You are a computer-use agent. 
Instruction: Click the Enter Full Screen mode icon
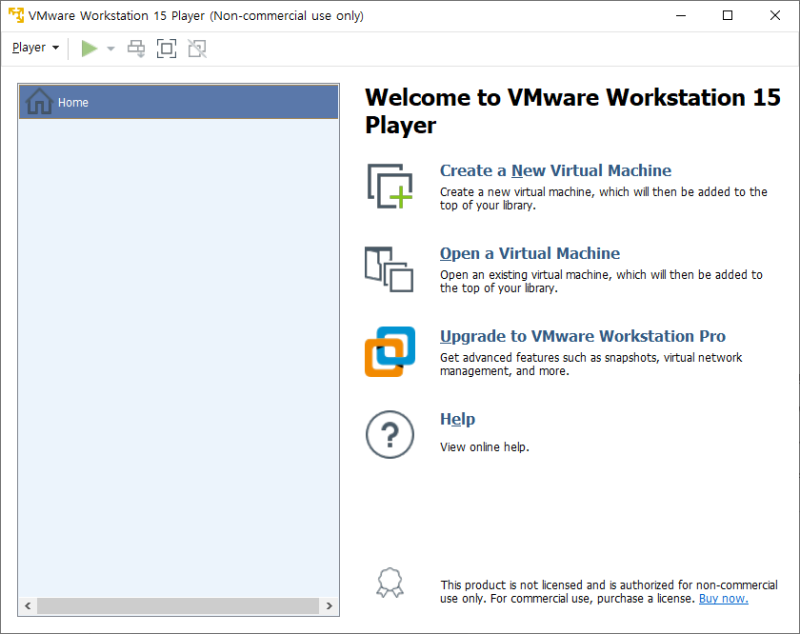(x=166, y=47)
